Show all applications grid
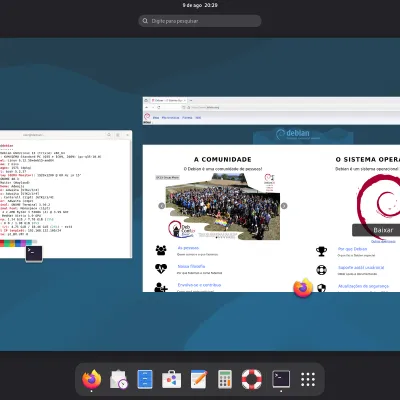The height and width of the screenshot is (400, 400). click(x=308, y=379)
